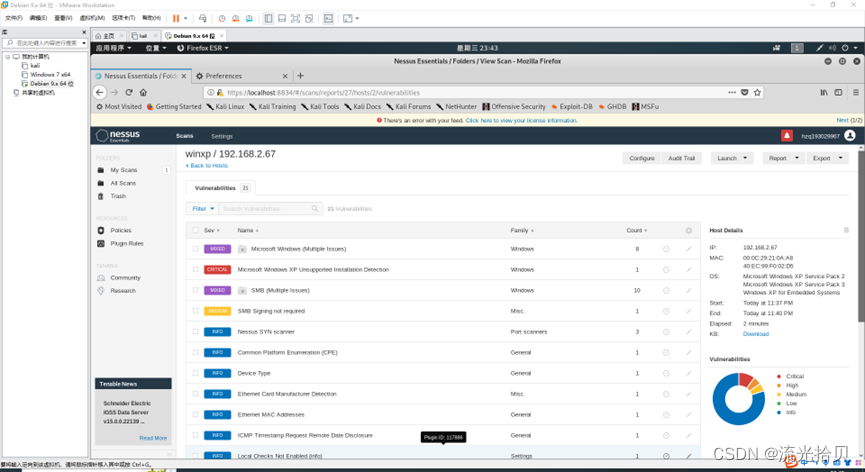865x472 pixels.
Task: Reload the Nessus page in Firefox
Action: click(129, 93)
